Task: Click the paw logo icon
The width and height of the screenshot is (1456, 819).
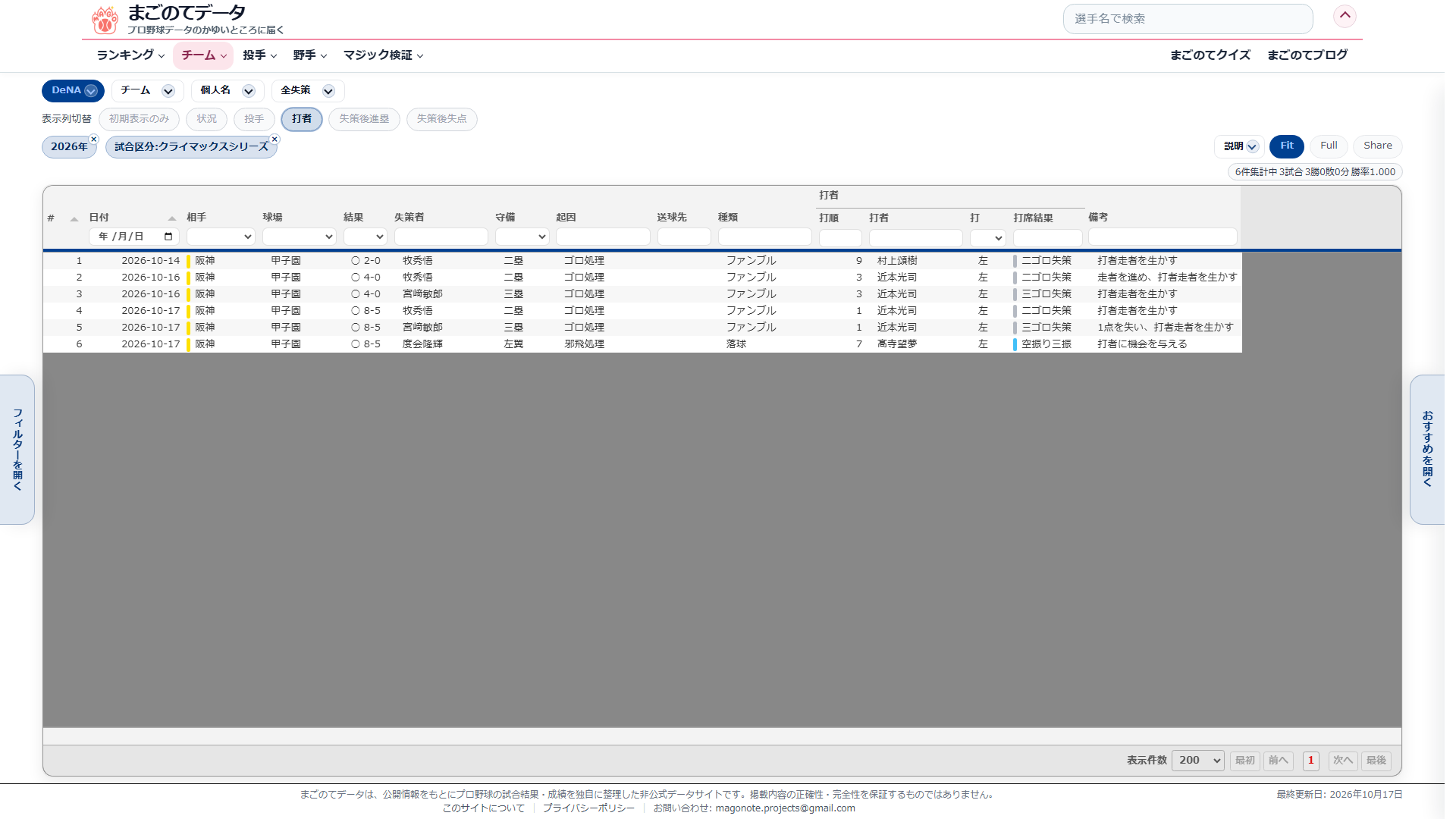Action: click(105, 20)
